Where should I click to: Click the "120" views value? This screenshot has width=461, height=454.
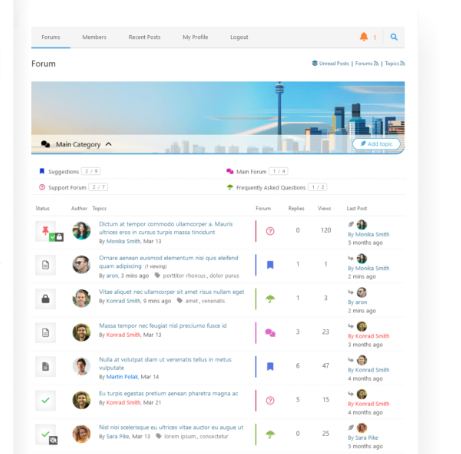pos(326,230)
